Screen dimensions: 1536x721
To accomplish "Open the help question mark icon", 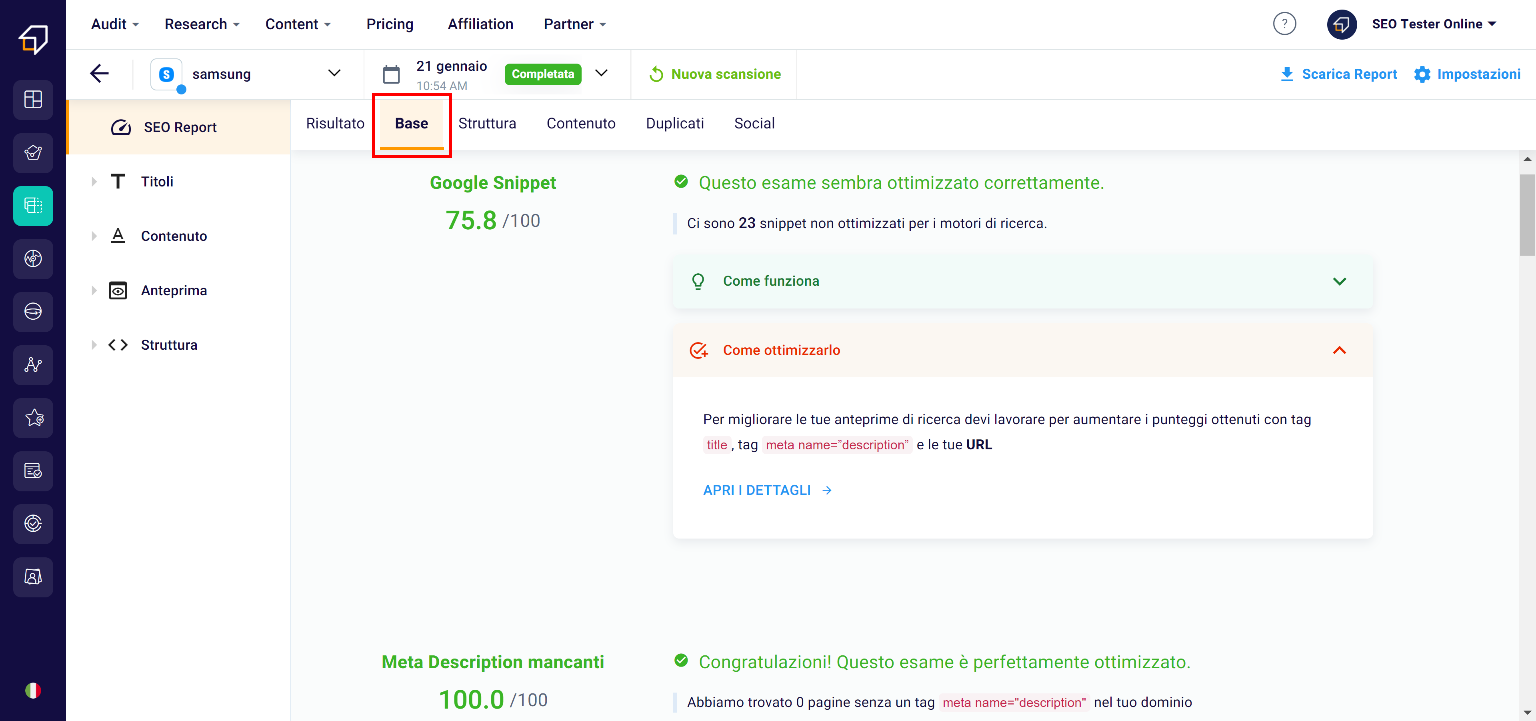I will (x=1284, y=24).
